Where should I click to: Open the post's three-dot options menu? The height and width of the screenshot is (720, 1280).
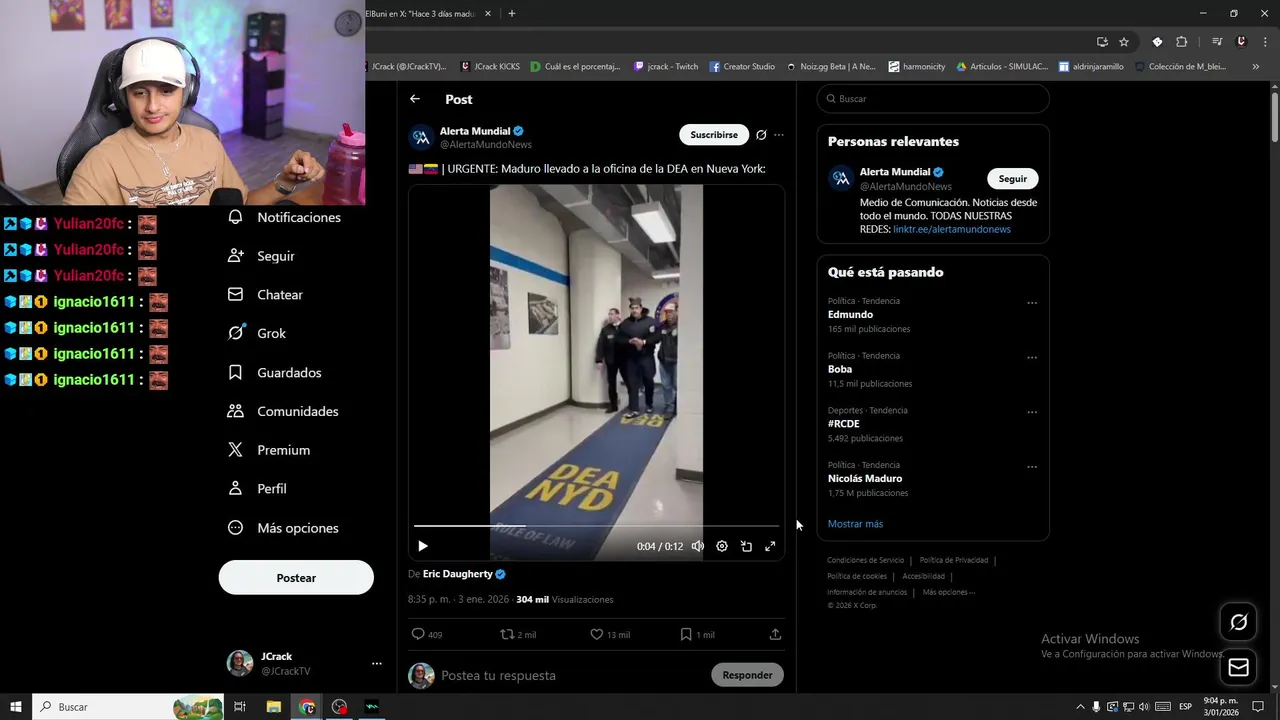[779, 135]
